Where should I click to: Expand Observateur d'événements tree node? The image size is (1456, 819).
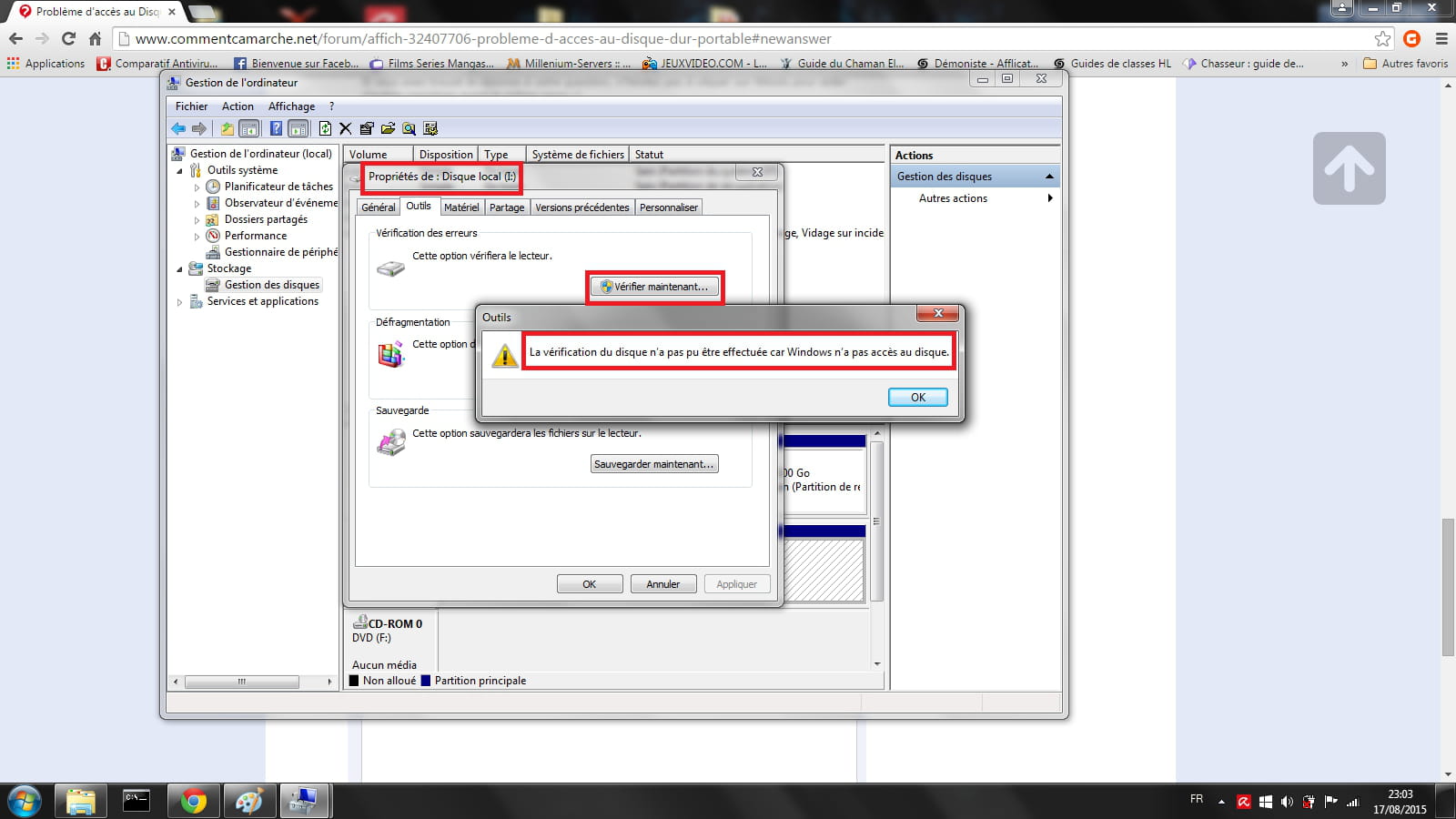click(197, 204)
